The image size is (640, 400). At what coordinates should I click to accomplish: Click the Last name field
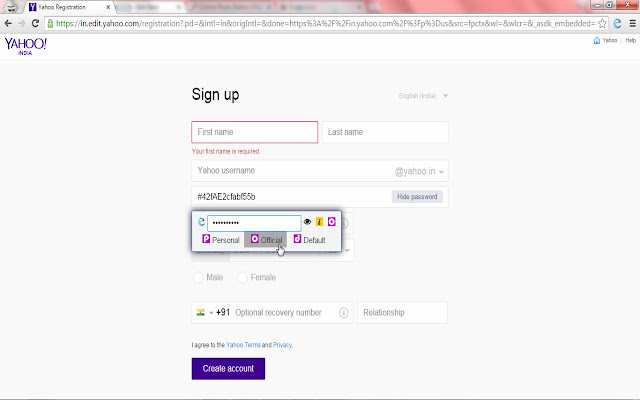[x=385, y=132]
